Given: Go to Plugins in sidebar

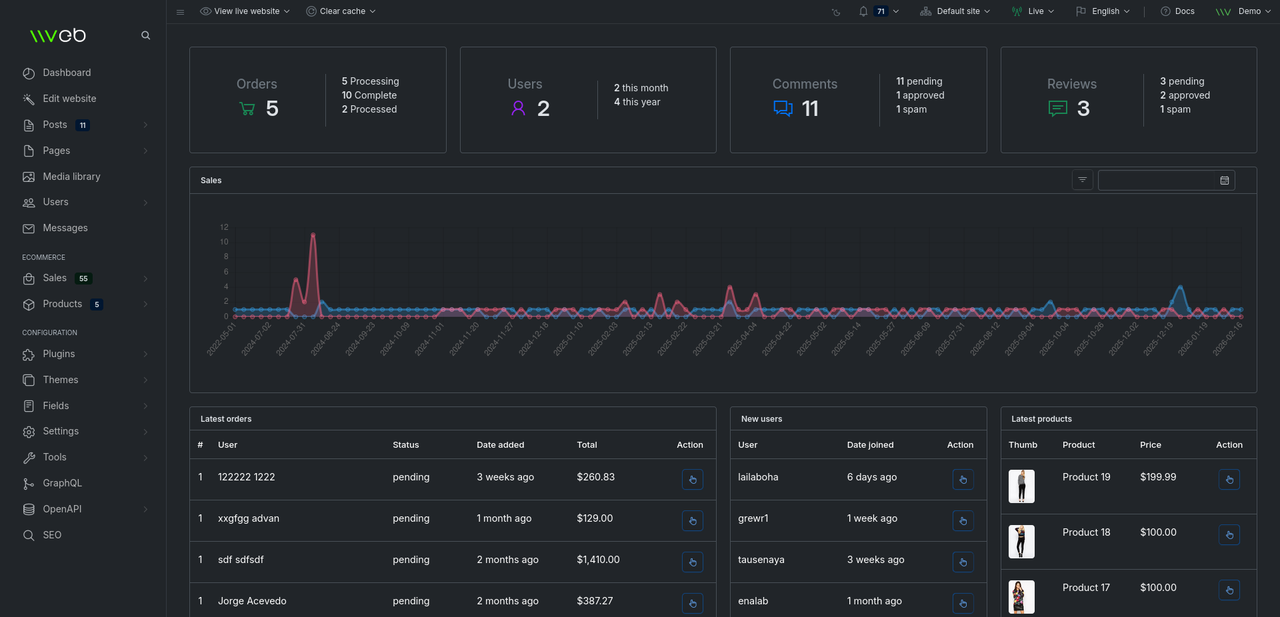Looking at the screenshot, I should pyautogui.click(x=59, y=354).
